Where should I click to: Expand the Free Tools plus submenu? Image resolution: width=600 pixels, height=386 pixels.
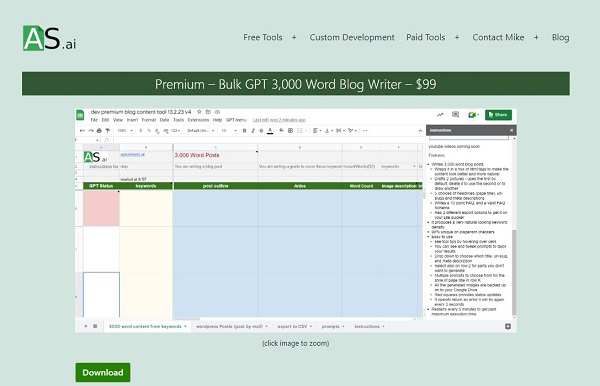pyautogui.click(x=294, y=37)
